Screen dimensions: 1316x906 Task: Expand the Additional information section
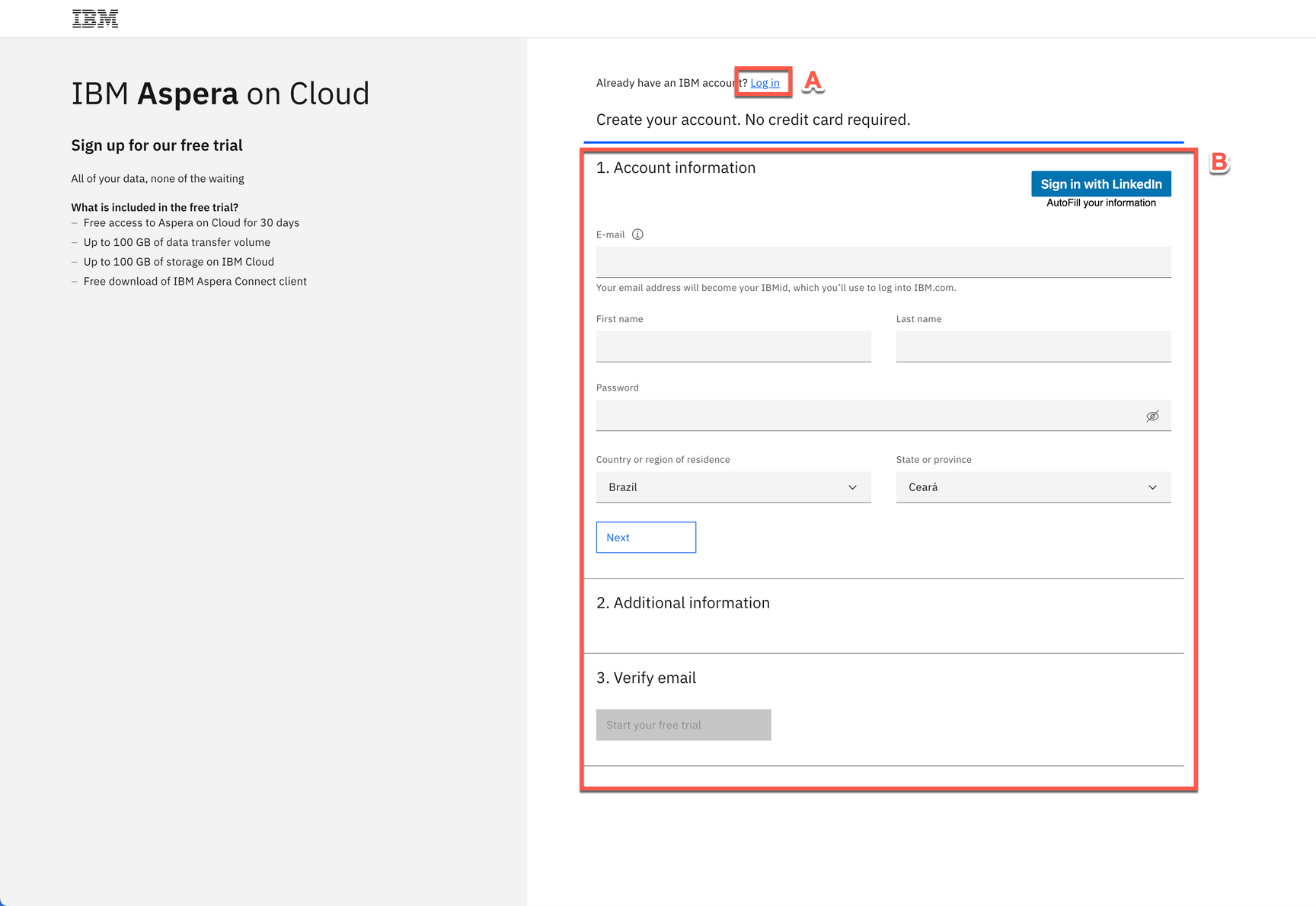(x=683, y=602)
